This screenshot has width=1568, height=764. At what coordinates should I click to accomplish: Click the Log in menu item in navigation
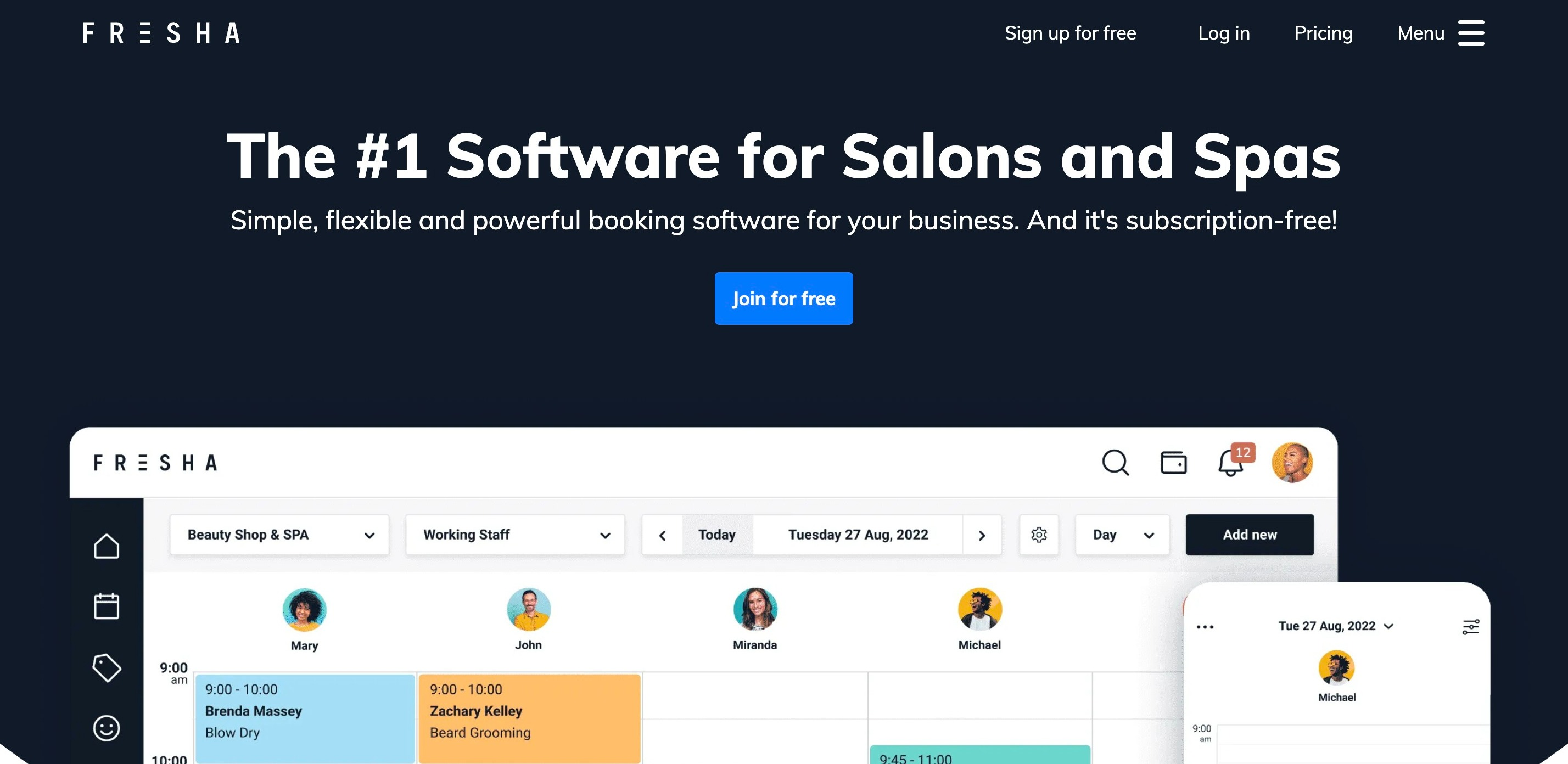pyautogui.click(x=1224, y=33)
